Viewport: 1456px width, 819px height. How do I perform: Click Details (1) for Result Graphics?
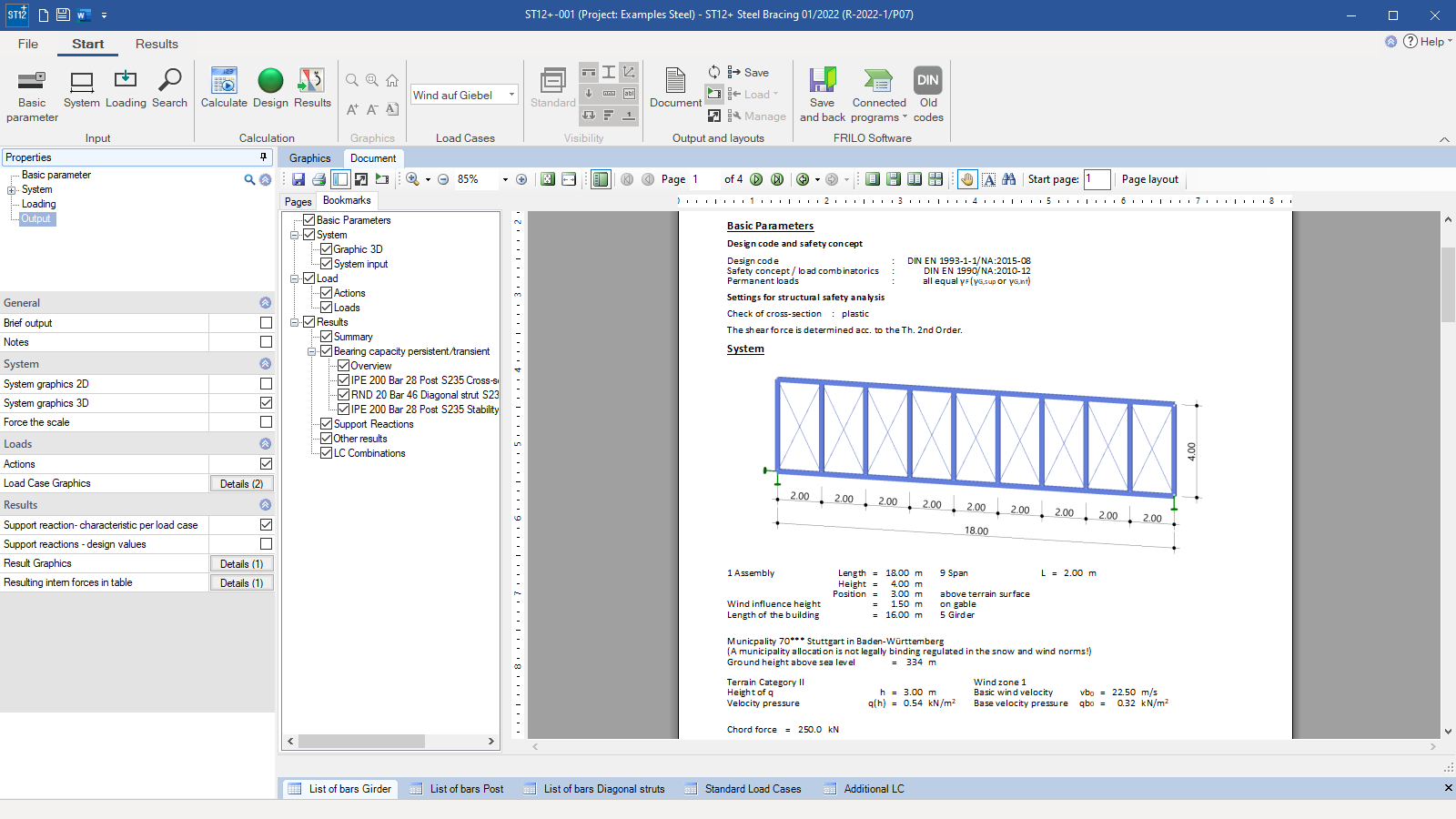click(x=241, y=564)
